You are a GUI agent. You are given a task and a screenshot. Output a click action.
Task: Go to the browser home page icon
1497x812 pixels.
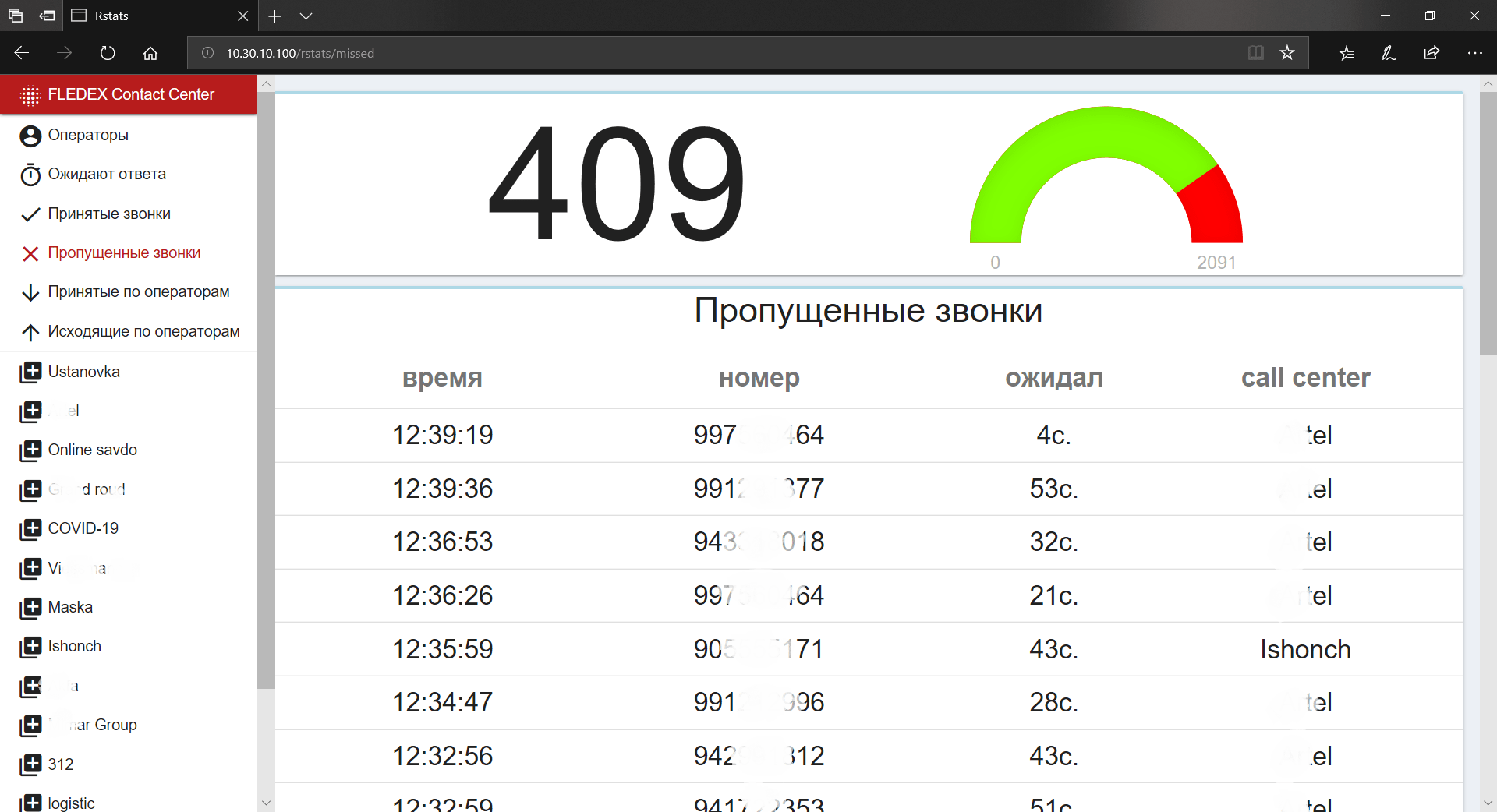point(150,53)
